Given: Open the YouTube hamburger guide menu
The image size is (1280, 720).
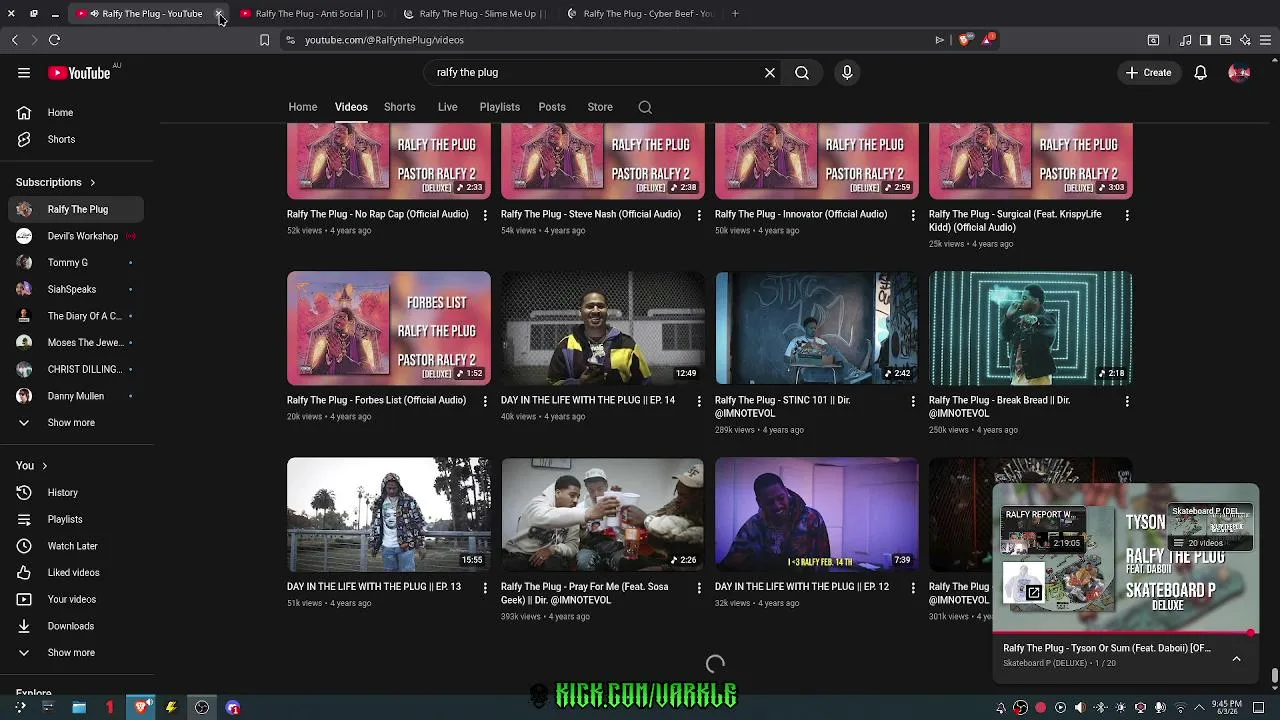Looking at the screenshot, I should (x=24, y=72).
